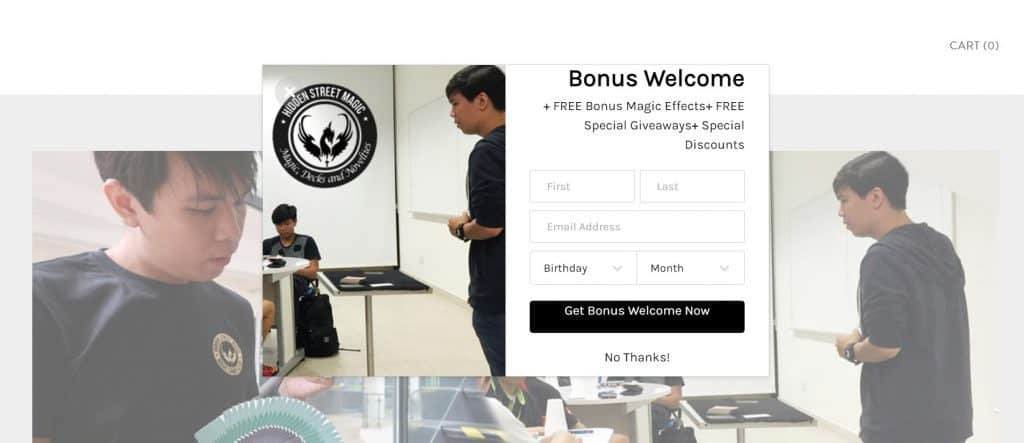Select the Email Address input box
1024x443 pixels.
tap(637, 227)
